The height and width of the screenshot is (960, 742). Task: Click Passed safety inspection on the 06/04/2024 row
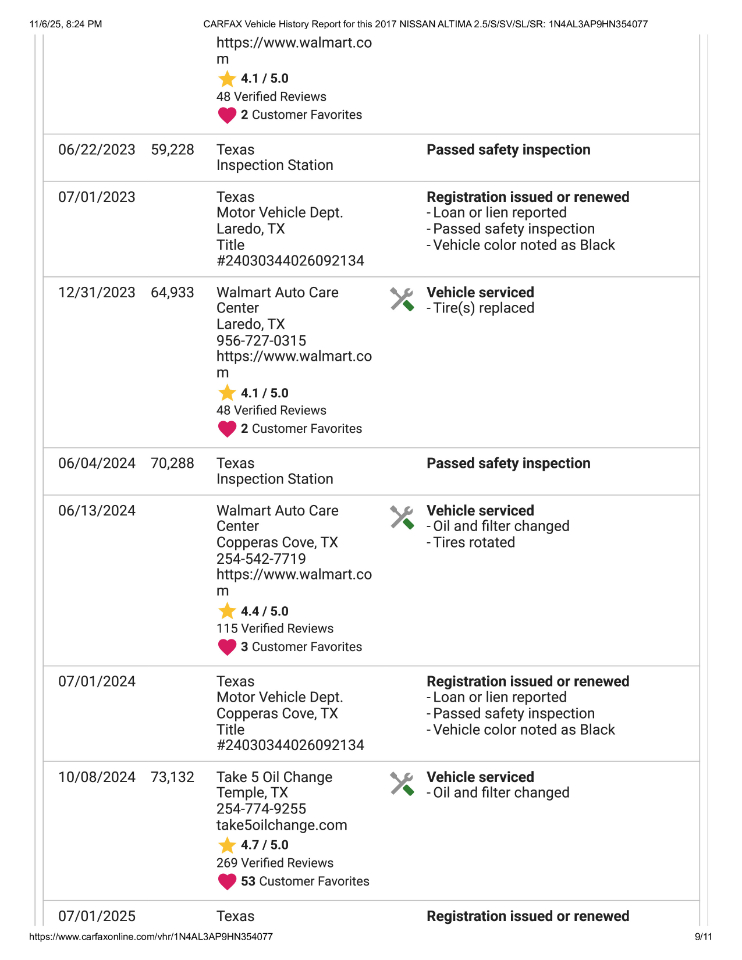pos(508,463)
